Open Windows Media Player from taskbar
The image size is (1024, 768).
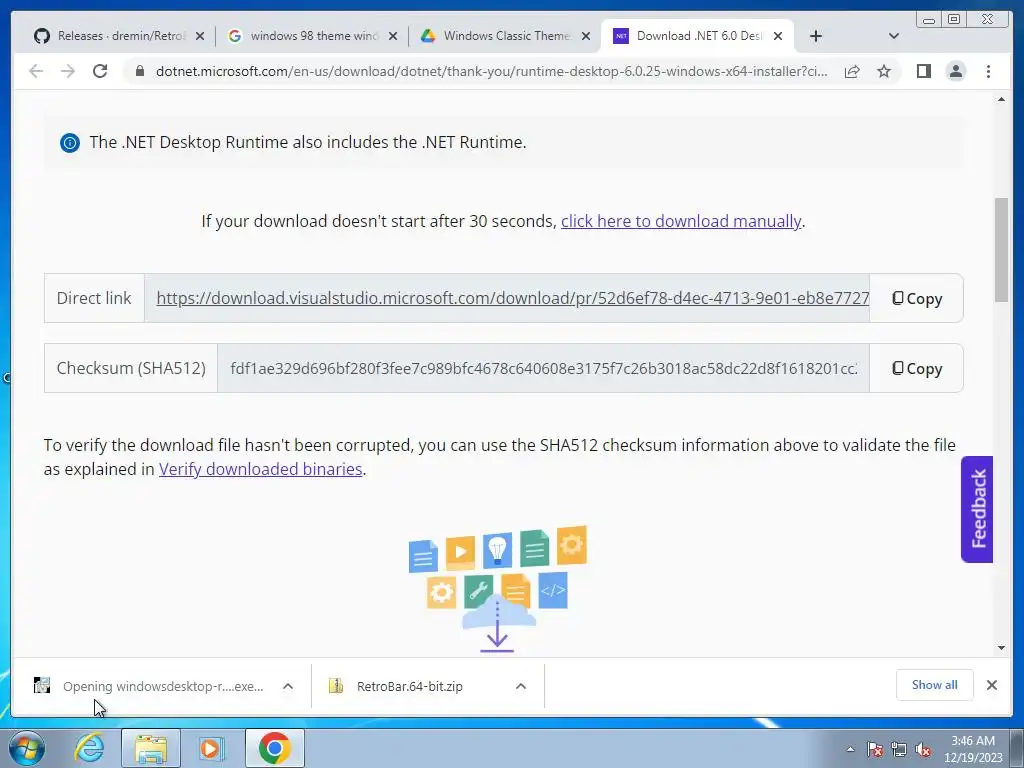(x=211, y=748)
